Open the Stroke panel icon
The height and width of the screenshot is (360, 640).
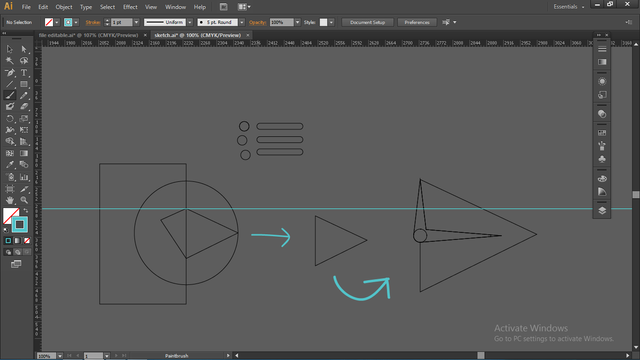[x=602, y=49]
